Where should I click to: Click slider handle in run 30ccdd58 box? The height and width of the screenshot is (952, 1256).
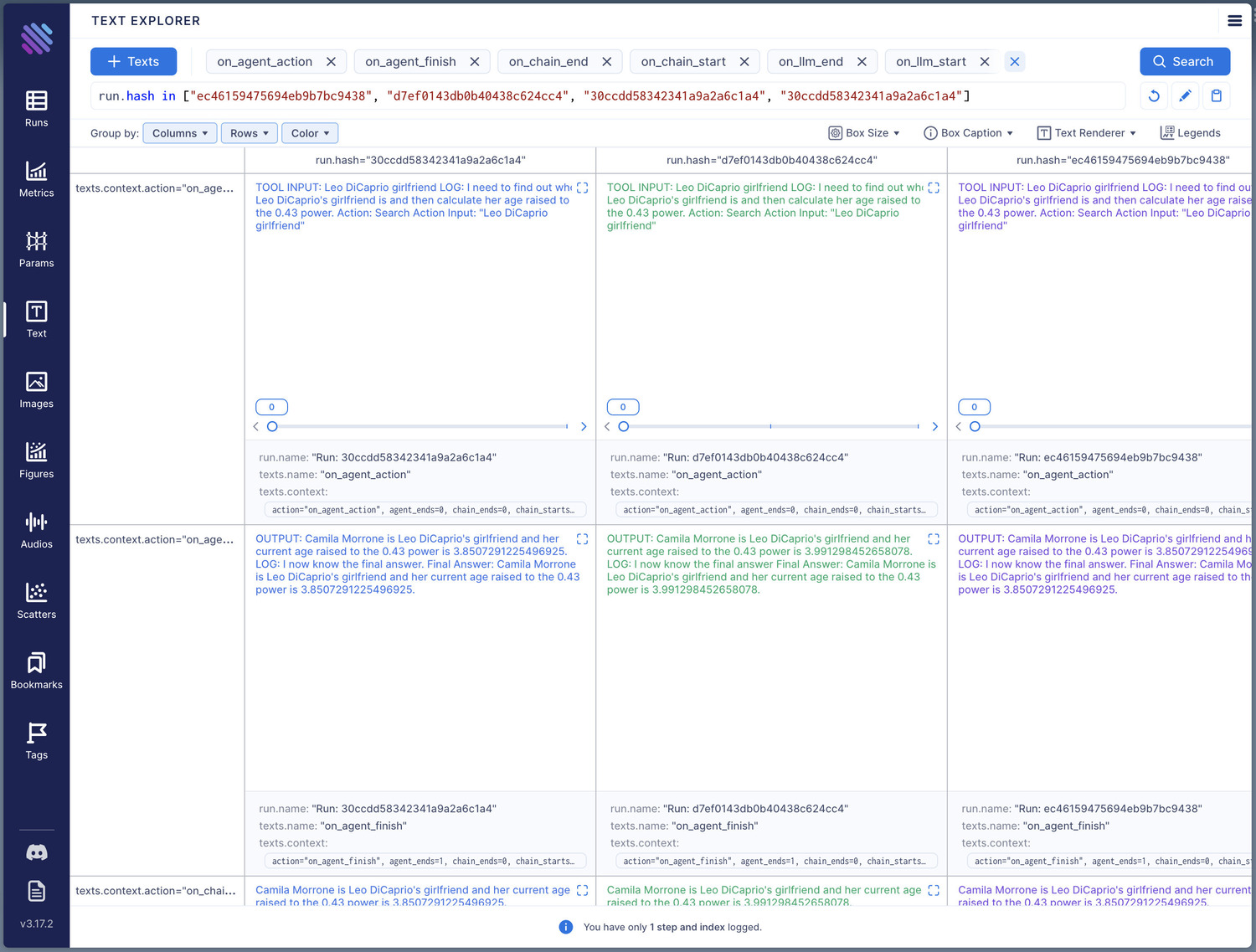272,427
